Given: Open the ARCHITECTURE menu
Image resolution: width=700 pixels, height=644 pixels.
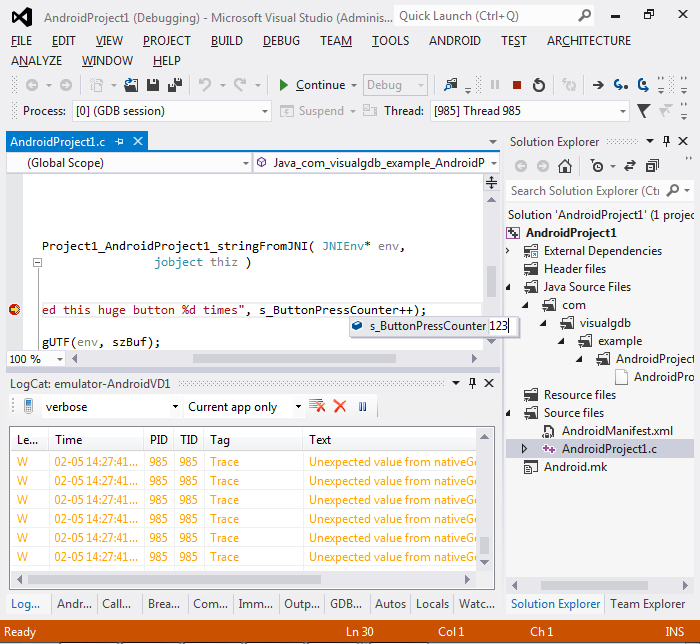Looking at the screenshot, I should click(589, 41).
